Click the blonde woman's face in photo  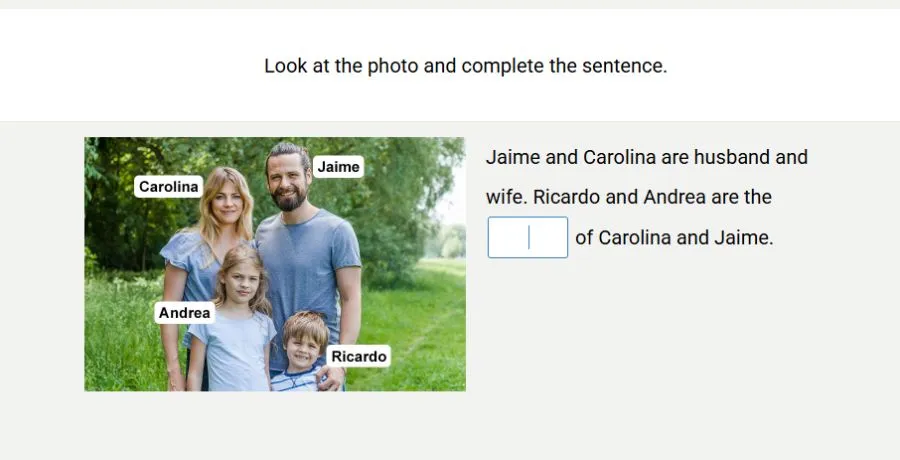[x=227, y=203]
